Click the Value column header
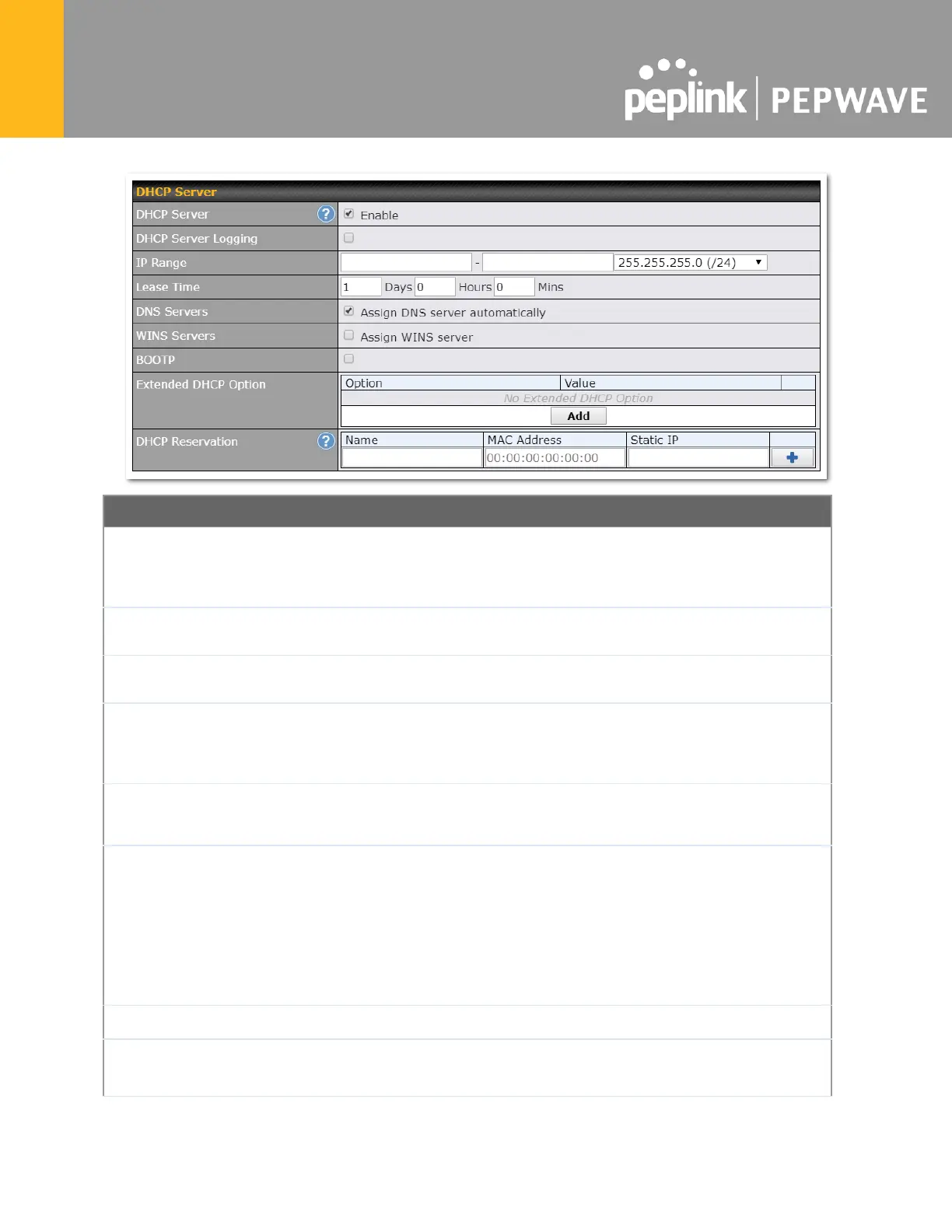This screenshot has width=952, height=1232. (670, 383)
